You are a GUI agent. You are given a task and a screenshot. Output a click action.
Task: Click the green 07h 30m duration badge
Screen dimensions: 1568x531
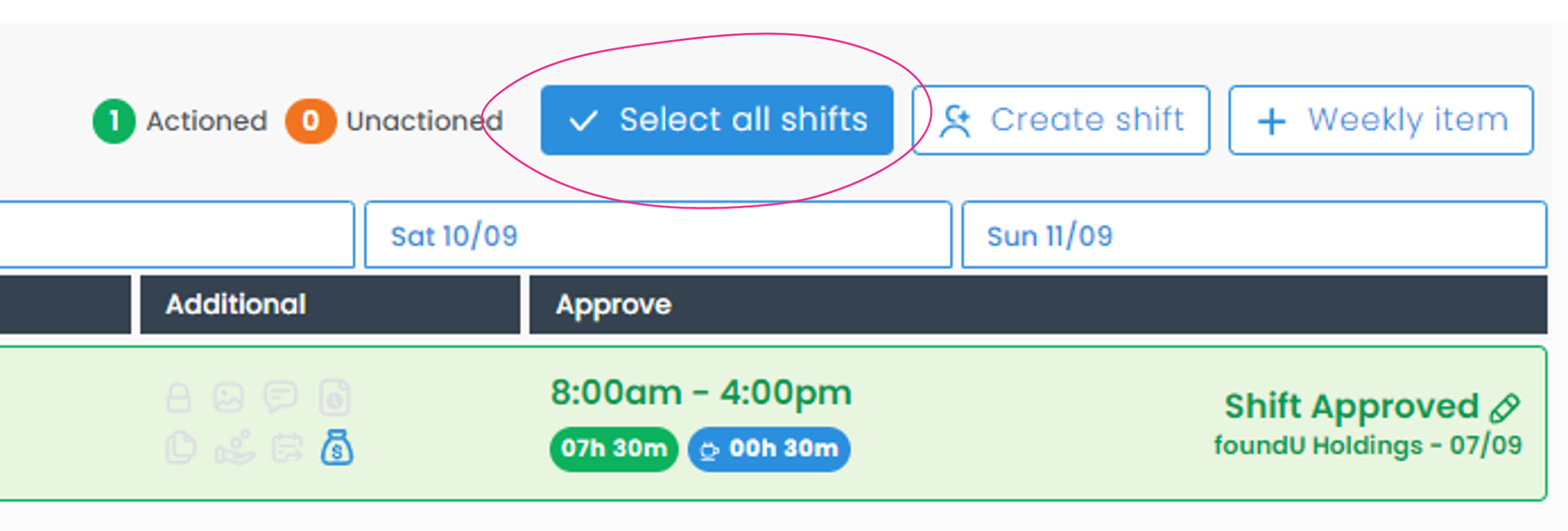614,449
